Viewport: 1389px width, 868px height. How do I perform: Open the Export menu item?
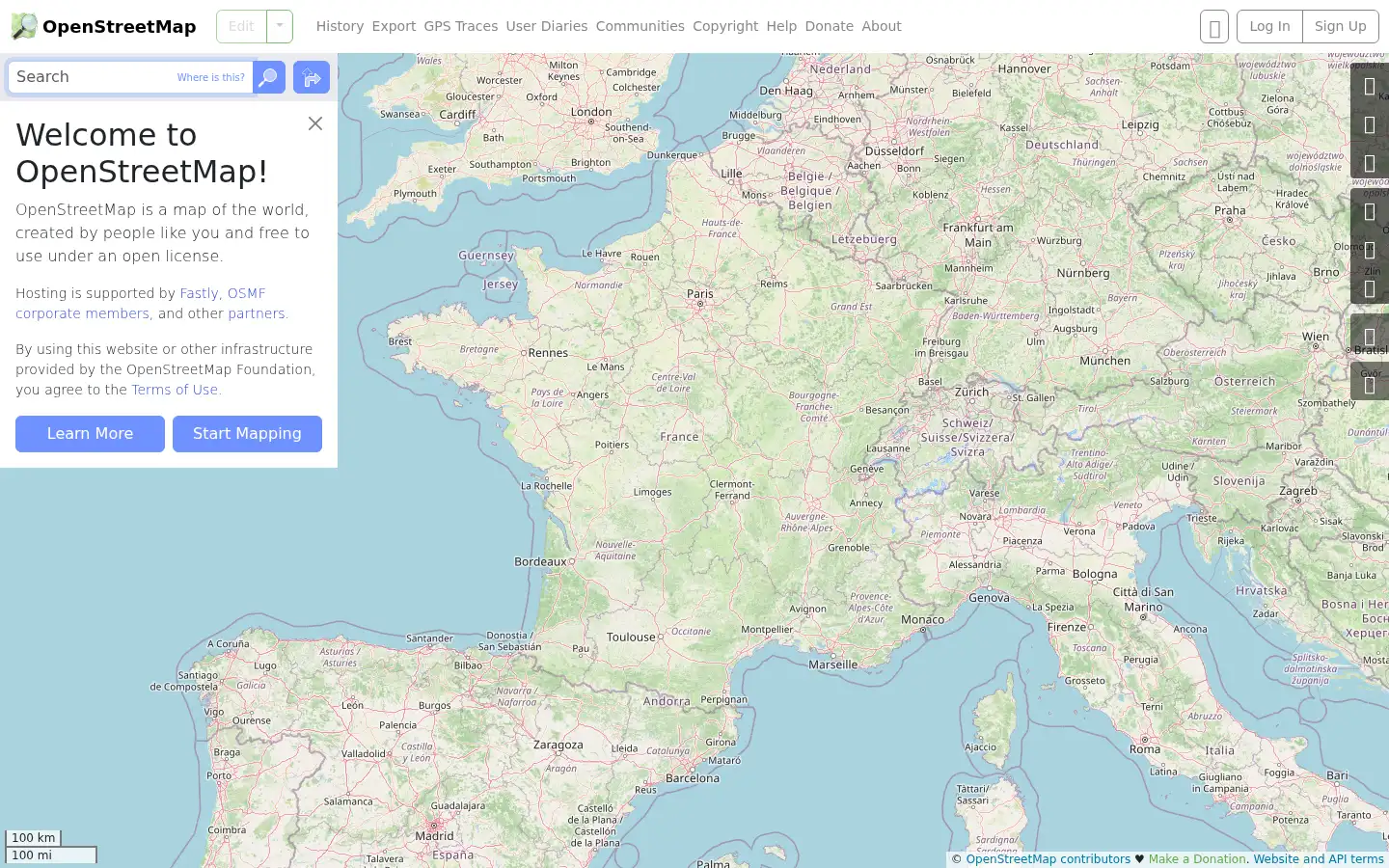tap(394, 26)
